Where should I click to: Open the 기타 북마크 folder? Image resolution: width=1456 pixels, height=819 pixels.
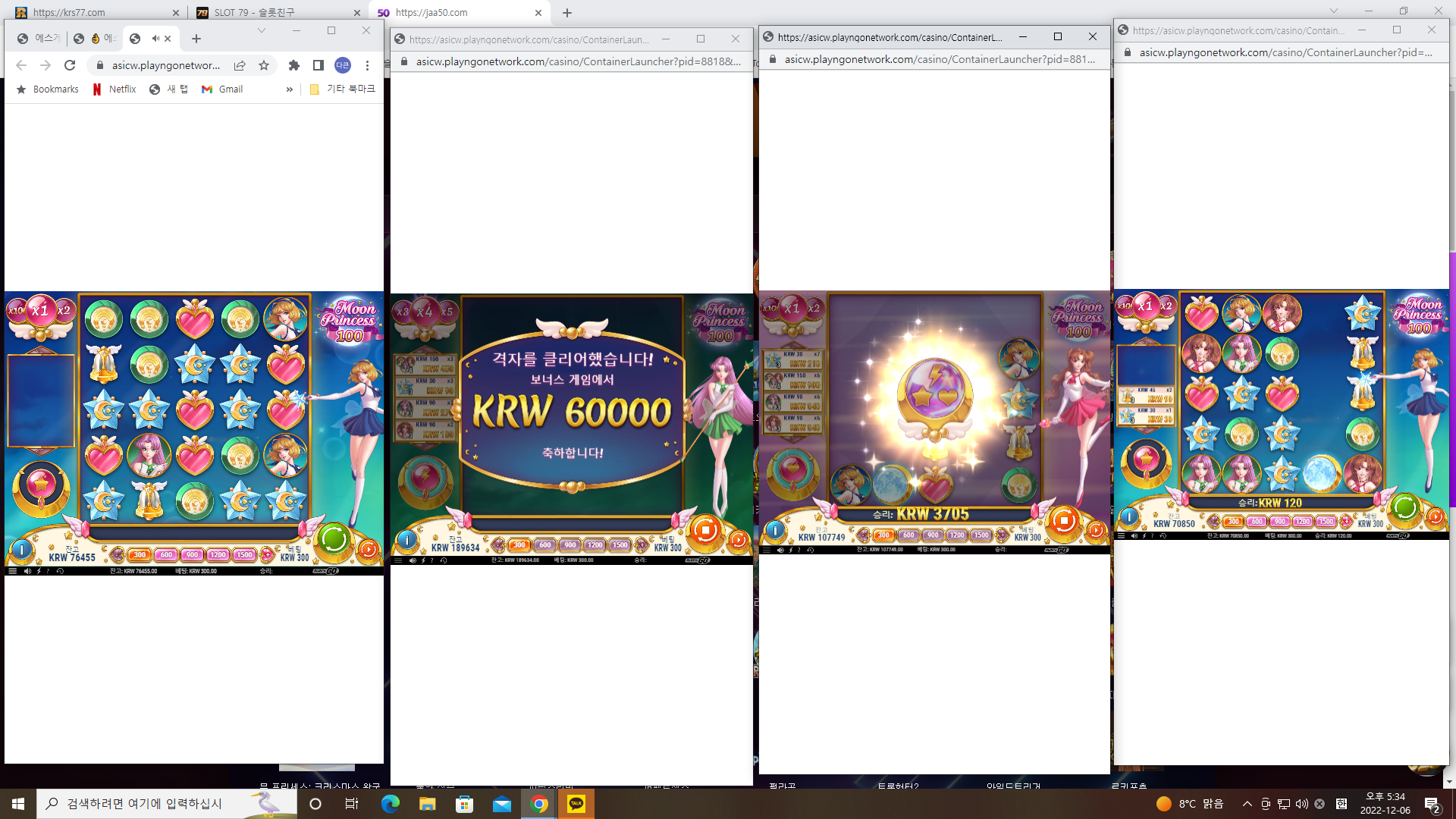(x=342, y=89)
